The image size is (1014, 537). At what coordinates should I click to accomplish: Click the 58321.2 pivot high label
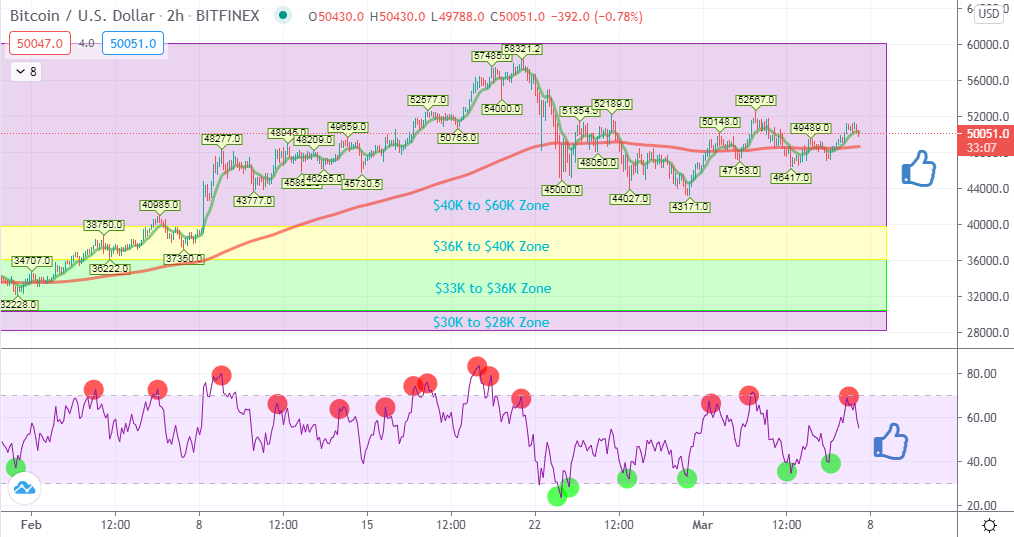tap(522, 49)
